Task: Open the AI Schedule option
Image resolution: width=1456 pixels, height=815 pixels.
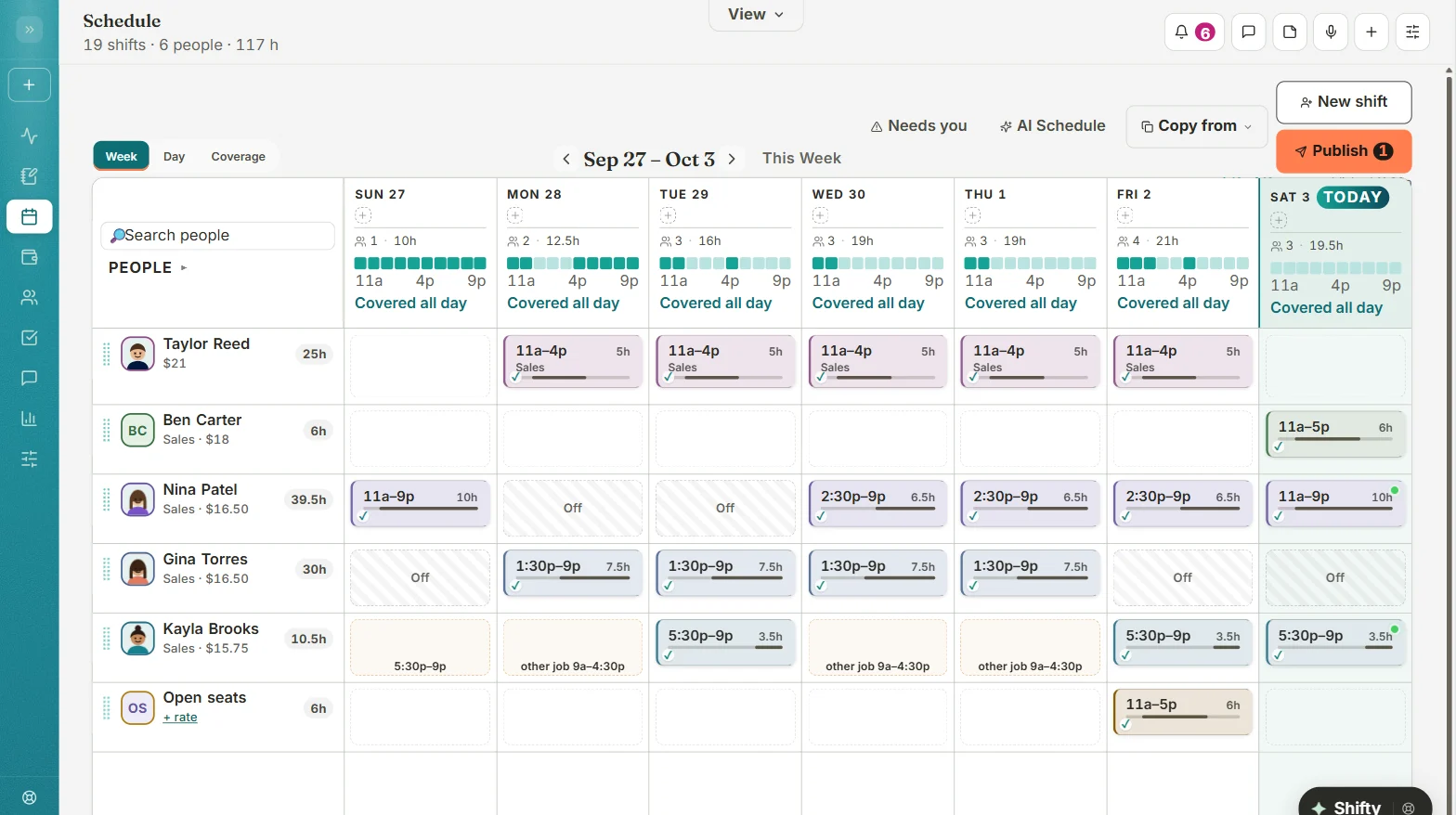Action: coord(1052,126)
